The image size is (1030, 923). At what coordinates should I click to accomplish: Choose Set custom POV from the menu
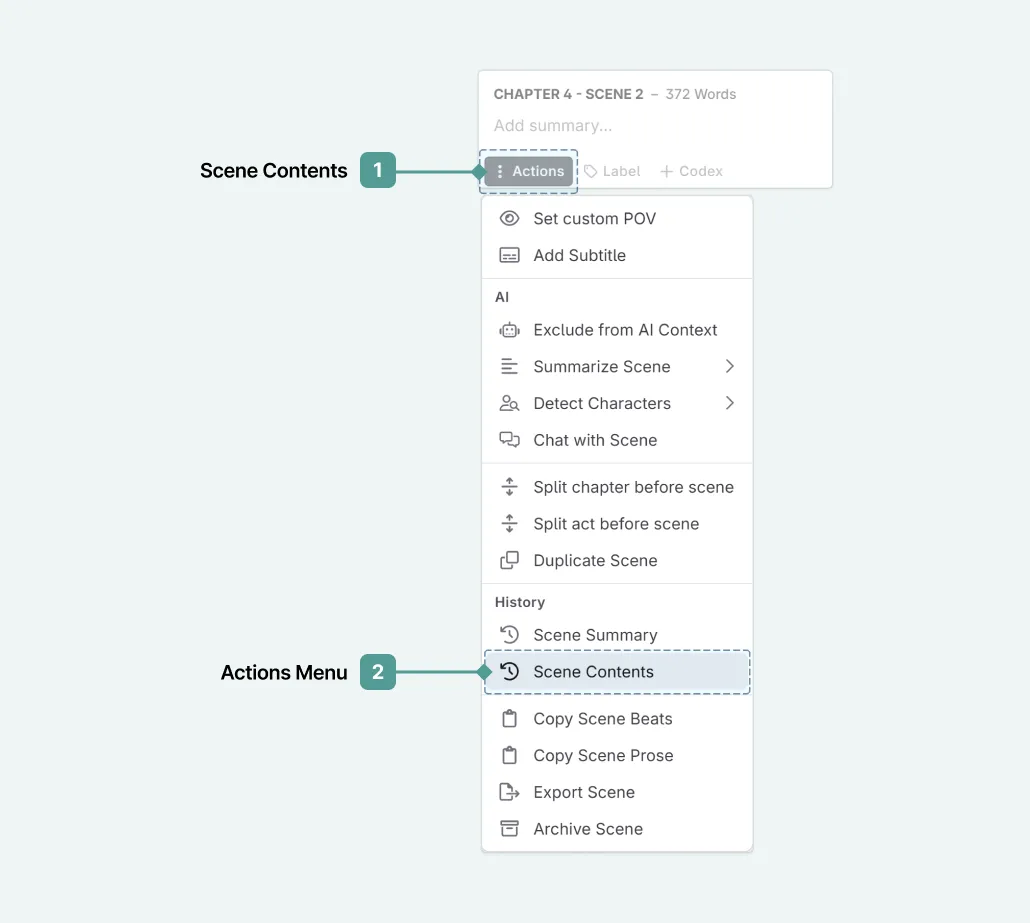pyautogui.click(x=595, y=218)
